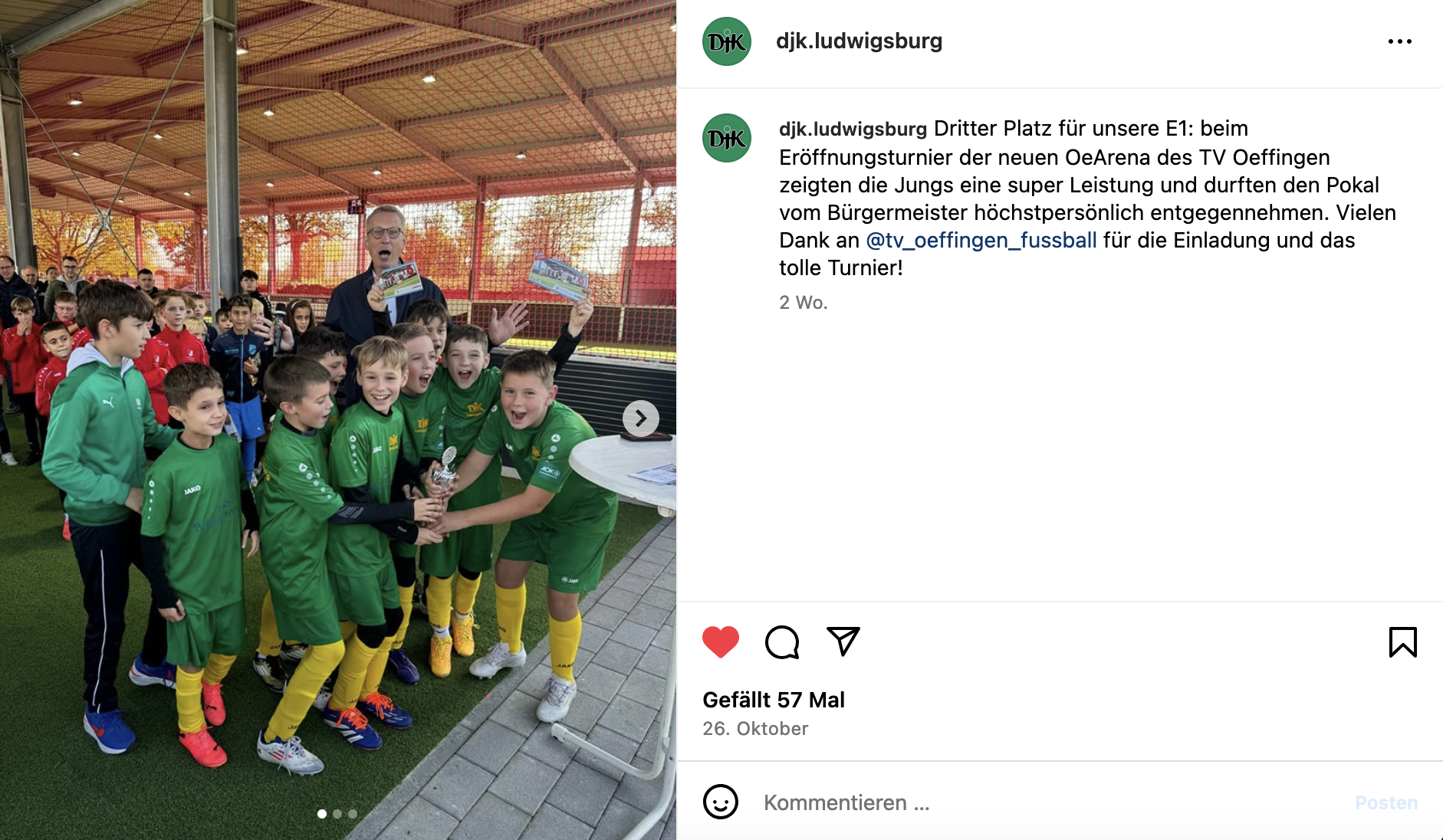The image size is (1443, 840).
Task: View who liked via Gefällt 57 Mal
Action: (x=774, y=700)
